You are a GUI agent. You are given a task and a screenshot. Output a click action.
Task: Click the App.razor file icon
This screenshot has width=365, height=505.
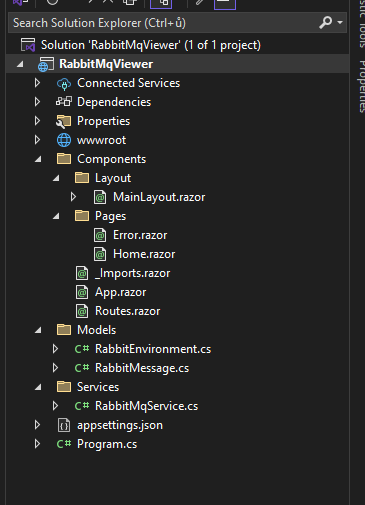pos(82,292)
